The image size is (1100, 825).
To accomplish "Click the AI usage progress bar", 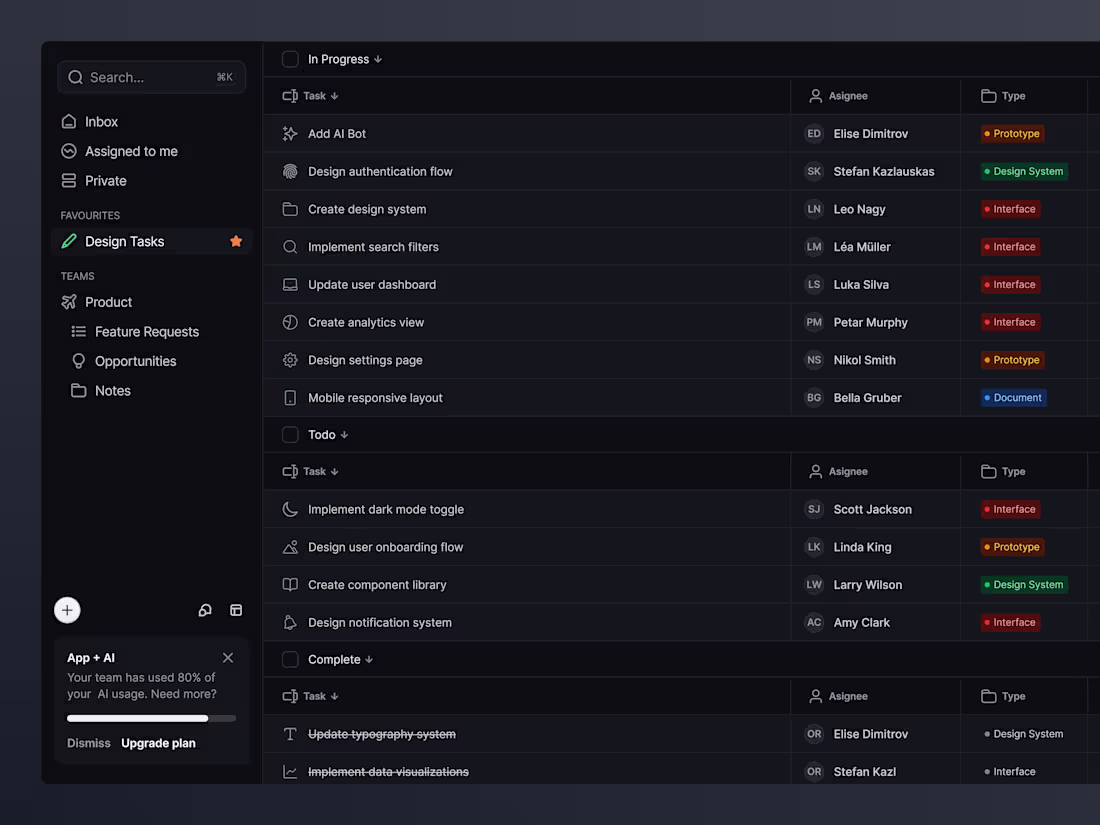I will click(151, 718).
